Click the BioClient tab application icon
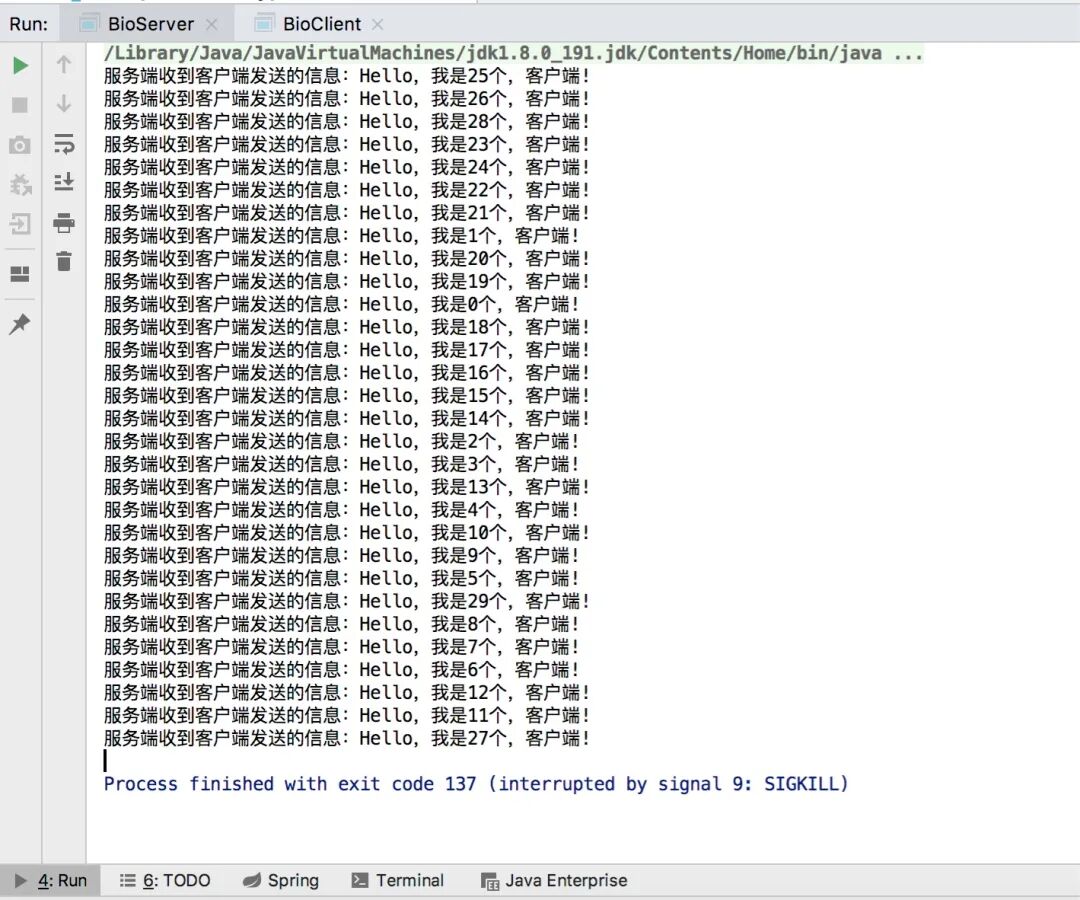The image size is (1080, 900). tap(263, 24)
